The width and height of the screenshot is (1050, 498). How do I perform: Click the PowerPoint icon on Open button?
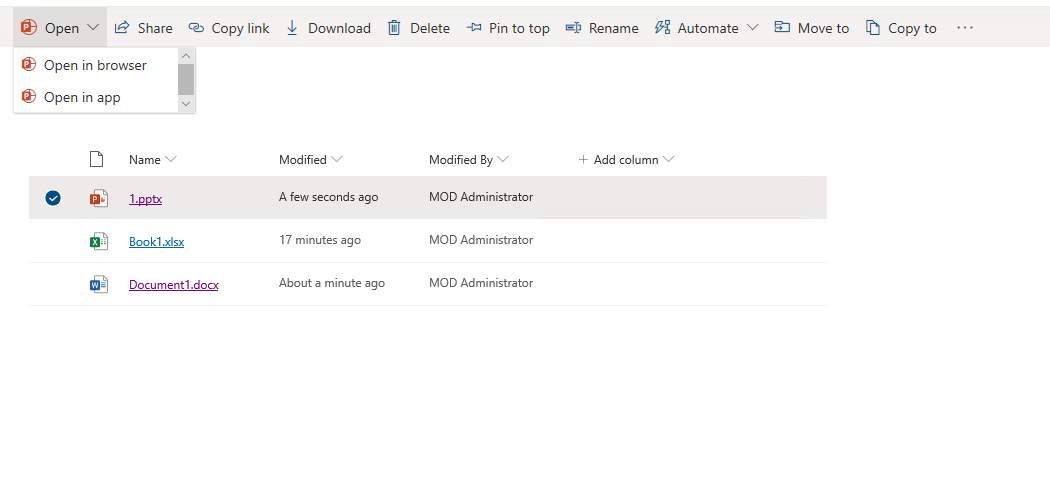coord(29,27)
